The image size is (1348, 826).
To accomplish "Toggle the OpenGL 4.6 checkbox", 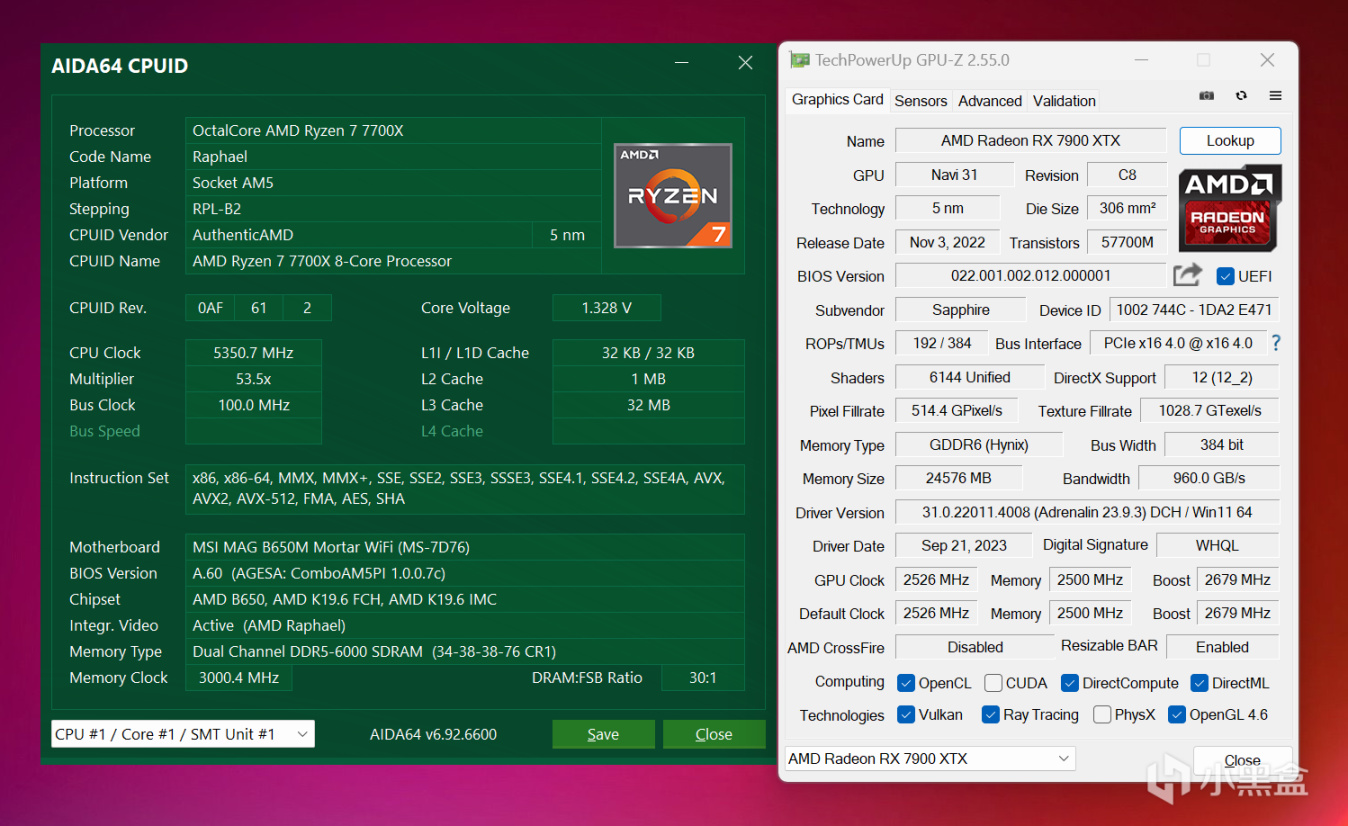I will pos(1177,715).
